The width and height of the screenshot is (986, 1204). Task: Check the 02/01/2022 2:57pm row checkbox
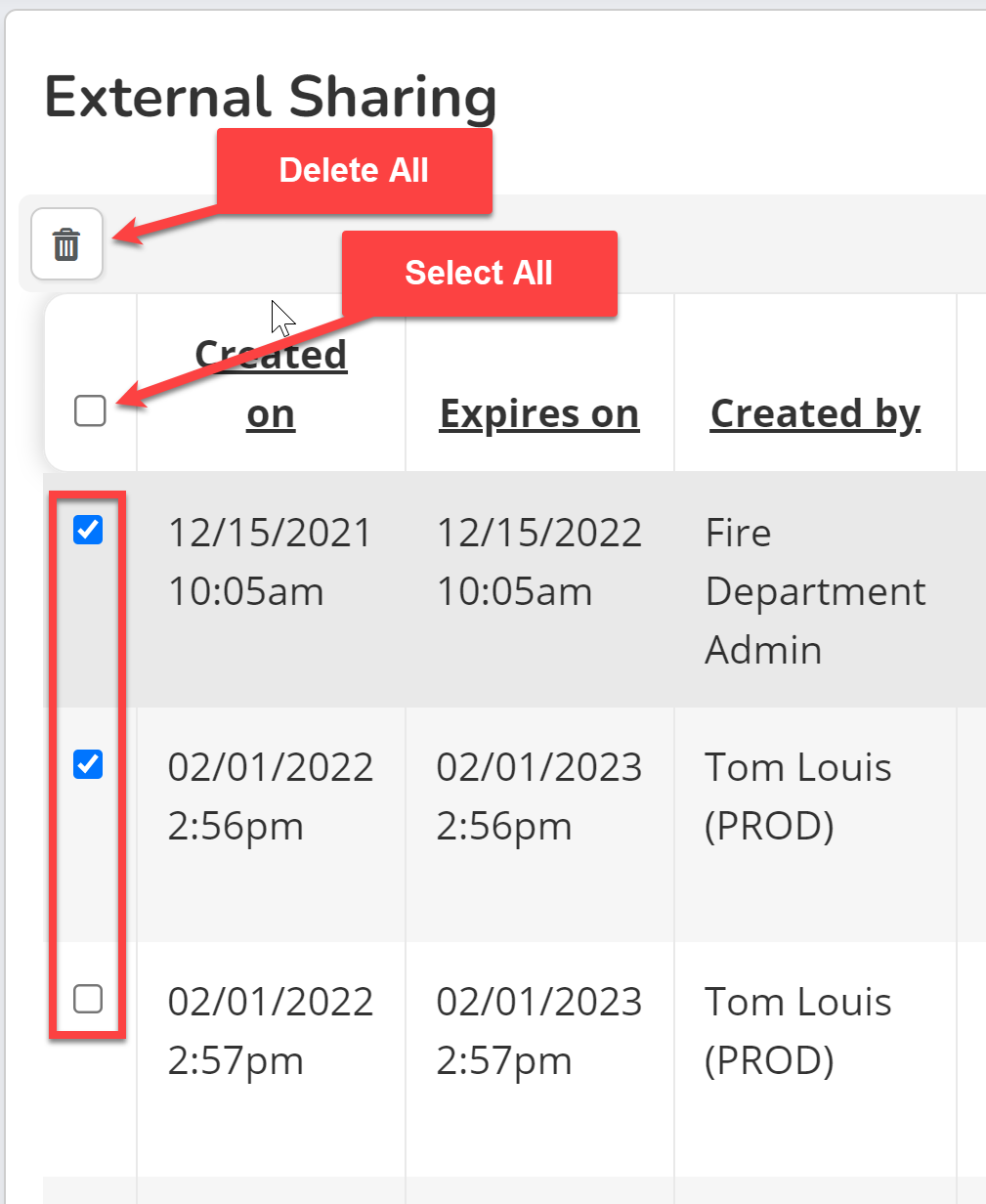88,999
